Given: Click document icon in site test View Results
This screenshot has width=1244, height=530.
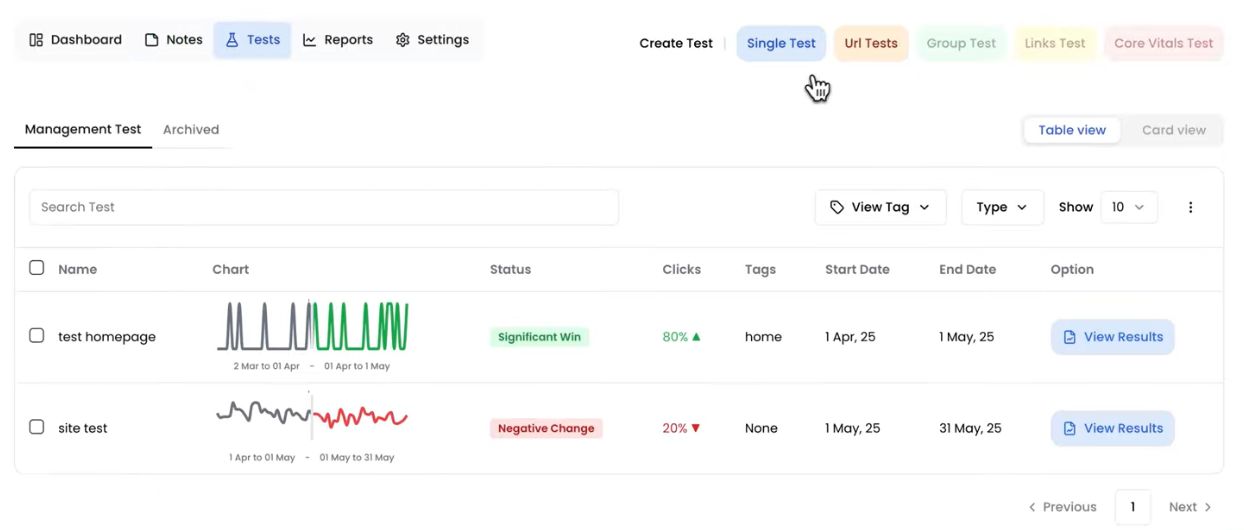Looking at the screenshot, I should pyautogui.click(x=1069, y=428).
